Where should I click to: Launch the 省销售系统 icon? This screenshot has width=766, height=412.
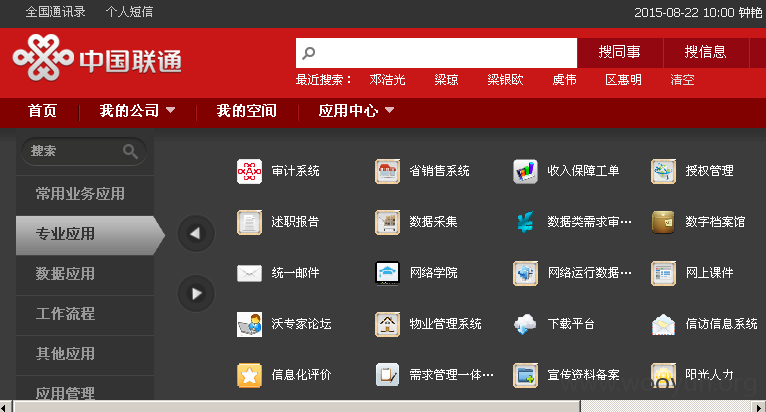pyautogui.click(x=387, y=171)
